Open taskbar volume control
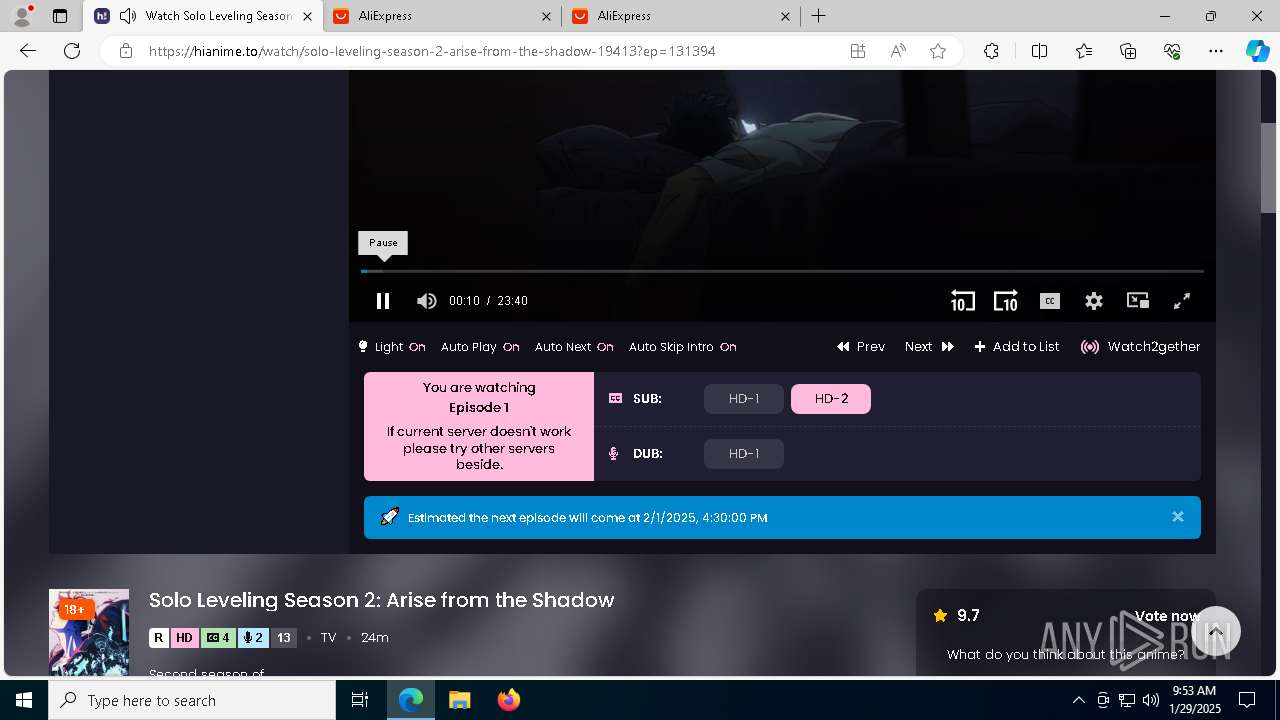Image resolution: width=1280 pixels, height=720 pixels. click(1151, 700)
